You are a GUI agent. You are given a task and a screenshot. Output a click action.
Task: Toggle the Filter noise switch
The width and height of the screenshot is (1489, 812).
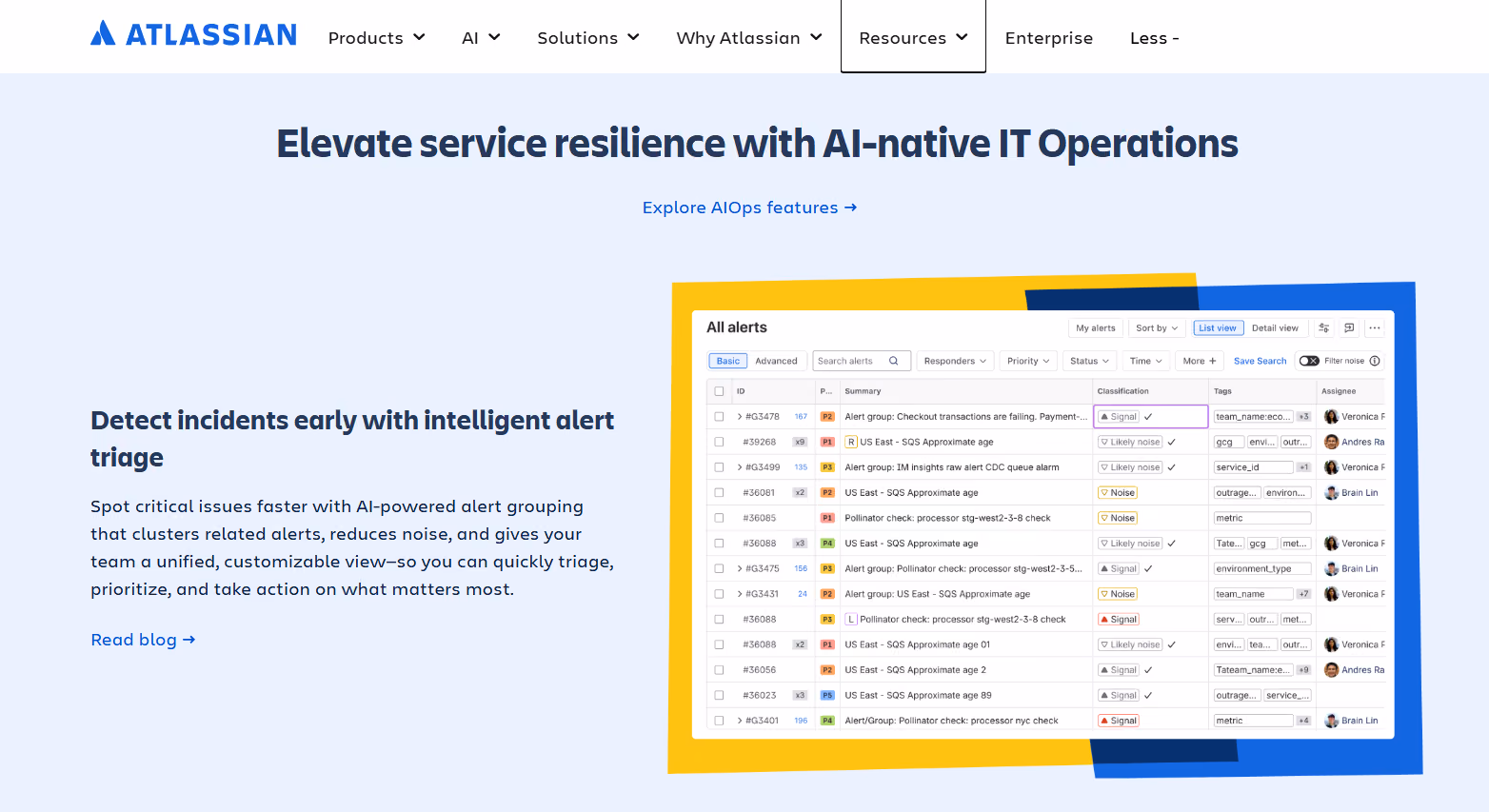[1309, 361]
